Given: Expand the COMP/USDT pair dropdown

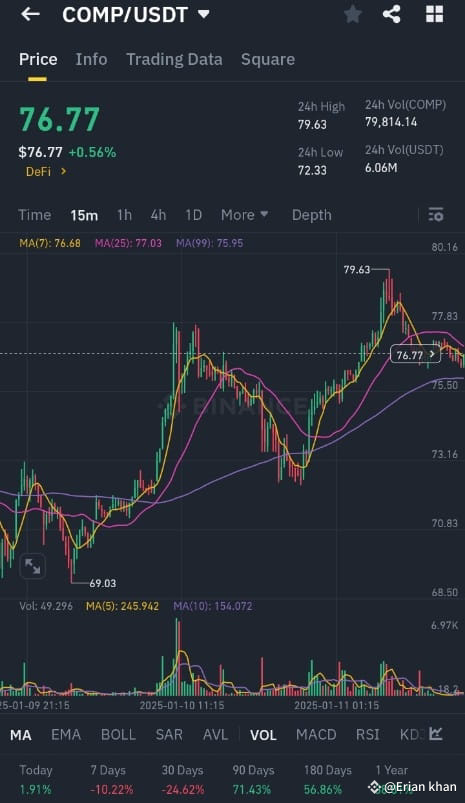Looking at the screenshot, I should coord(204,14).
